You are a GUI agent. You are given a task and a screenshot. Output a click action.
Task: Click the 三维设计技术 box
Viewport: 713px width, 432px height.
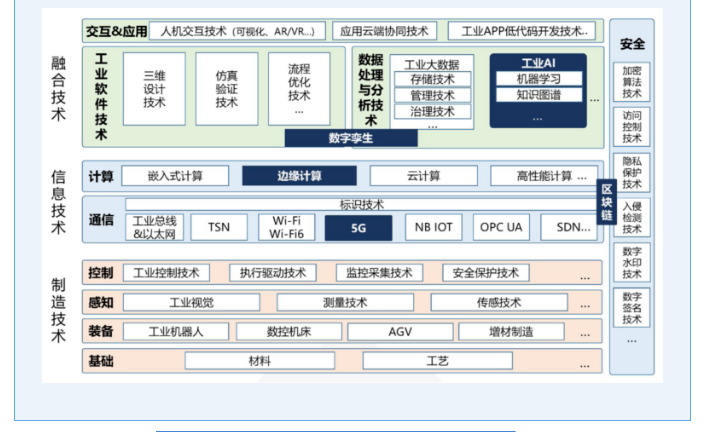155,89
